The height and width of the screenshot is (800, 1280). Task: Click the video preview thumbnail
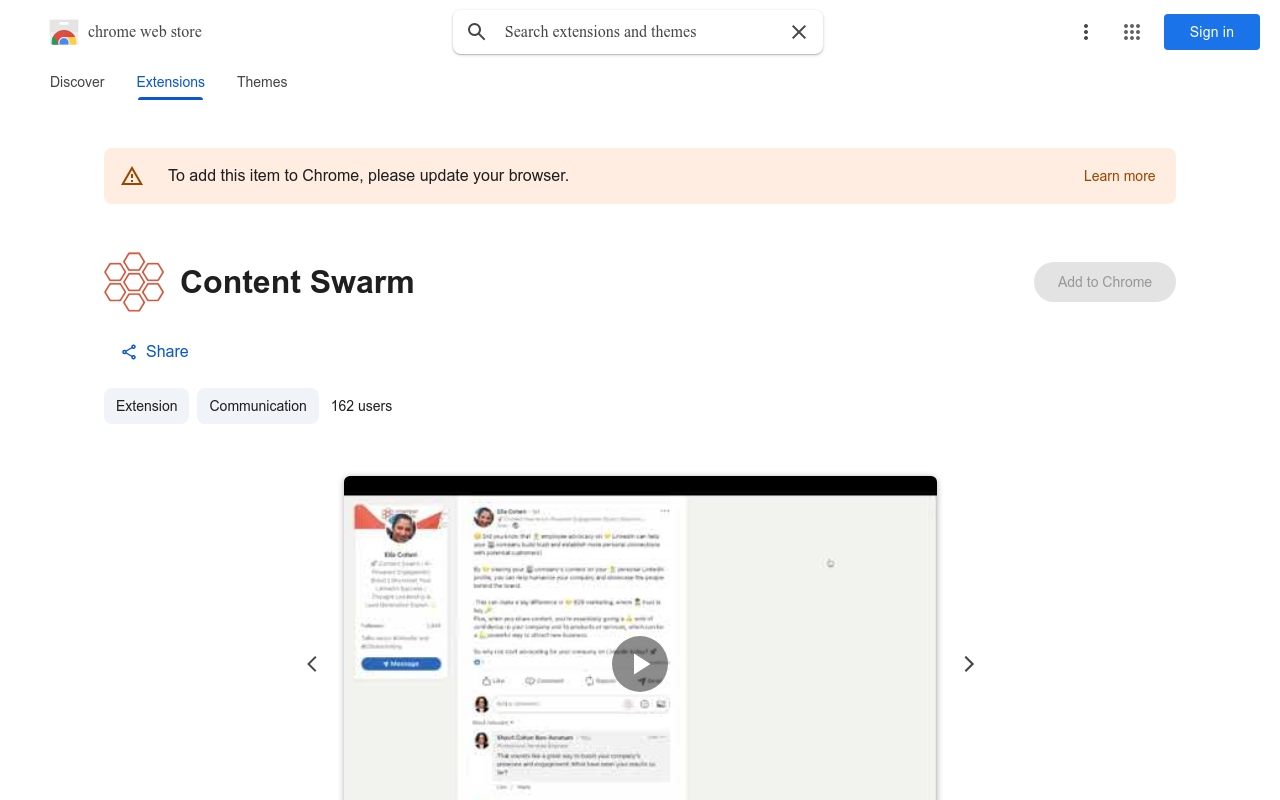point(640,638)
